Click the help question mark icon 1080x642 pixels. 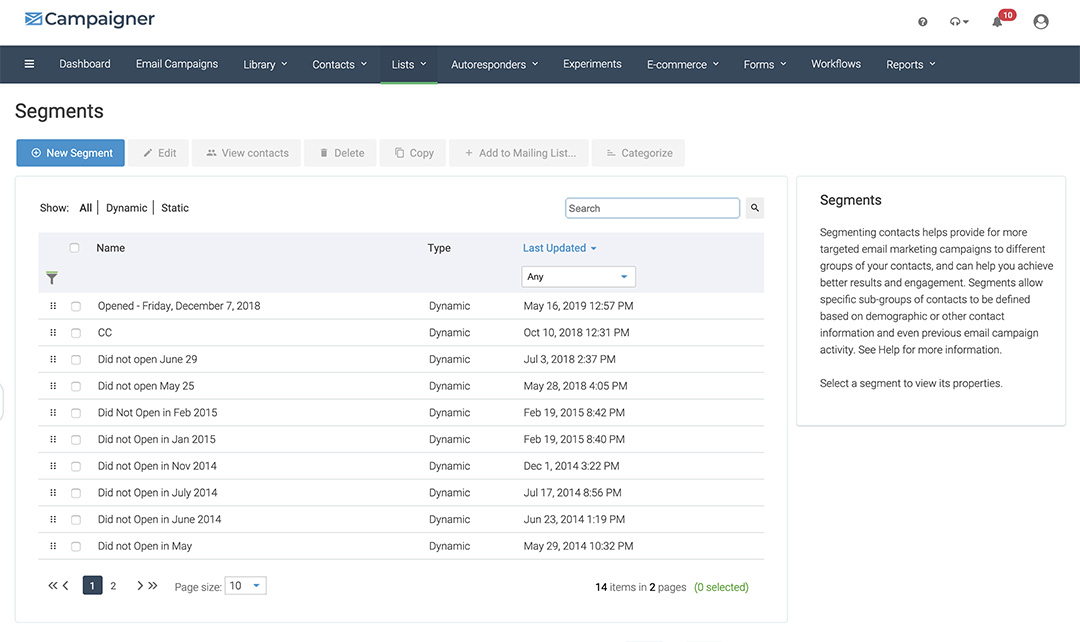pos(922,22)
